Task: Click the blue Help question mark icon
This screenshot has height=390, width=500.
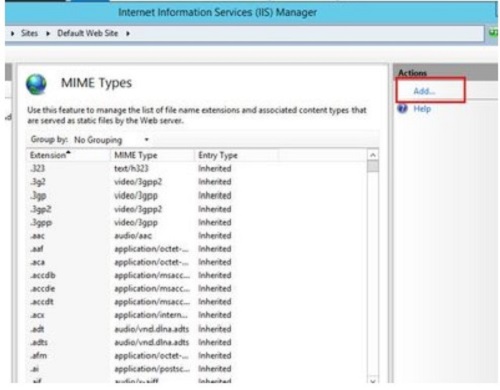Action: [x=402, y=109]
